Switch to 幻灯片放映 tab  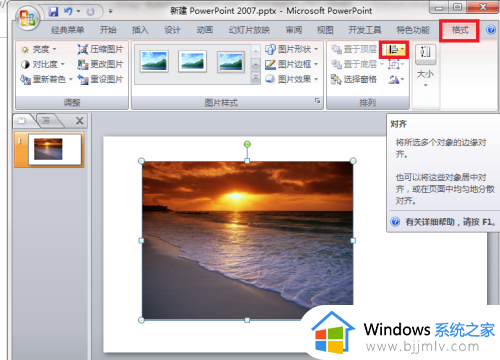[x=249, y=30]
